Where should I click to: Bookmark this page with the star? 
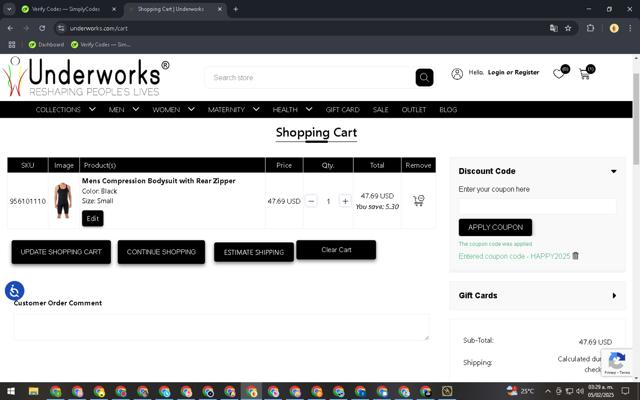568,28
